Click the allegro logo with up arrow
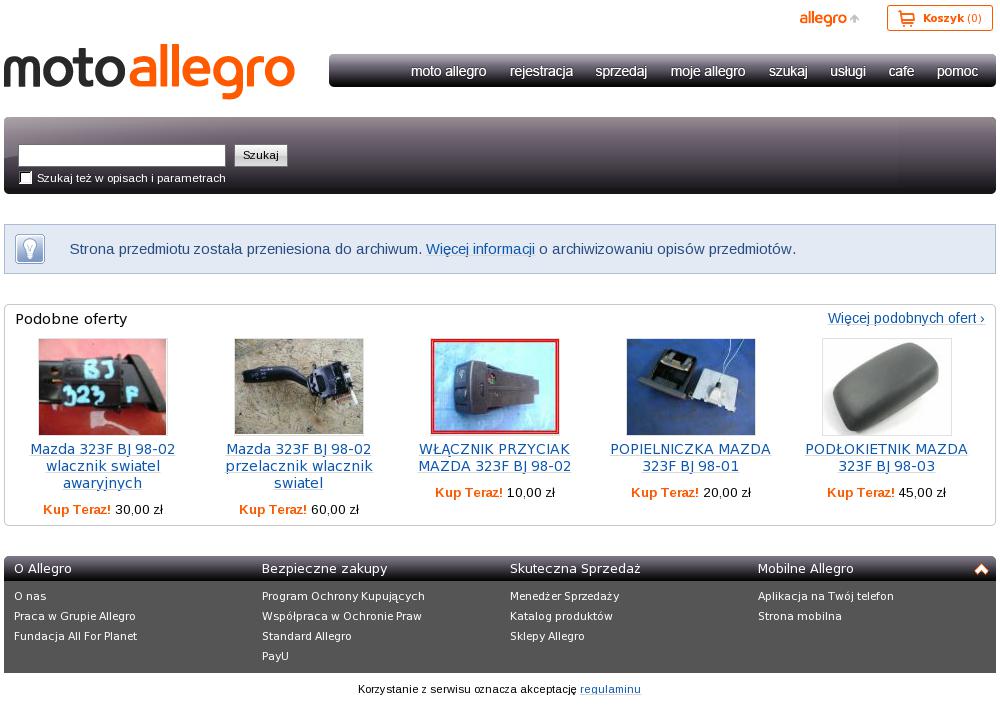This screenshot has height=709, width=1000. (x=829, y=18)
